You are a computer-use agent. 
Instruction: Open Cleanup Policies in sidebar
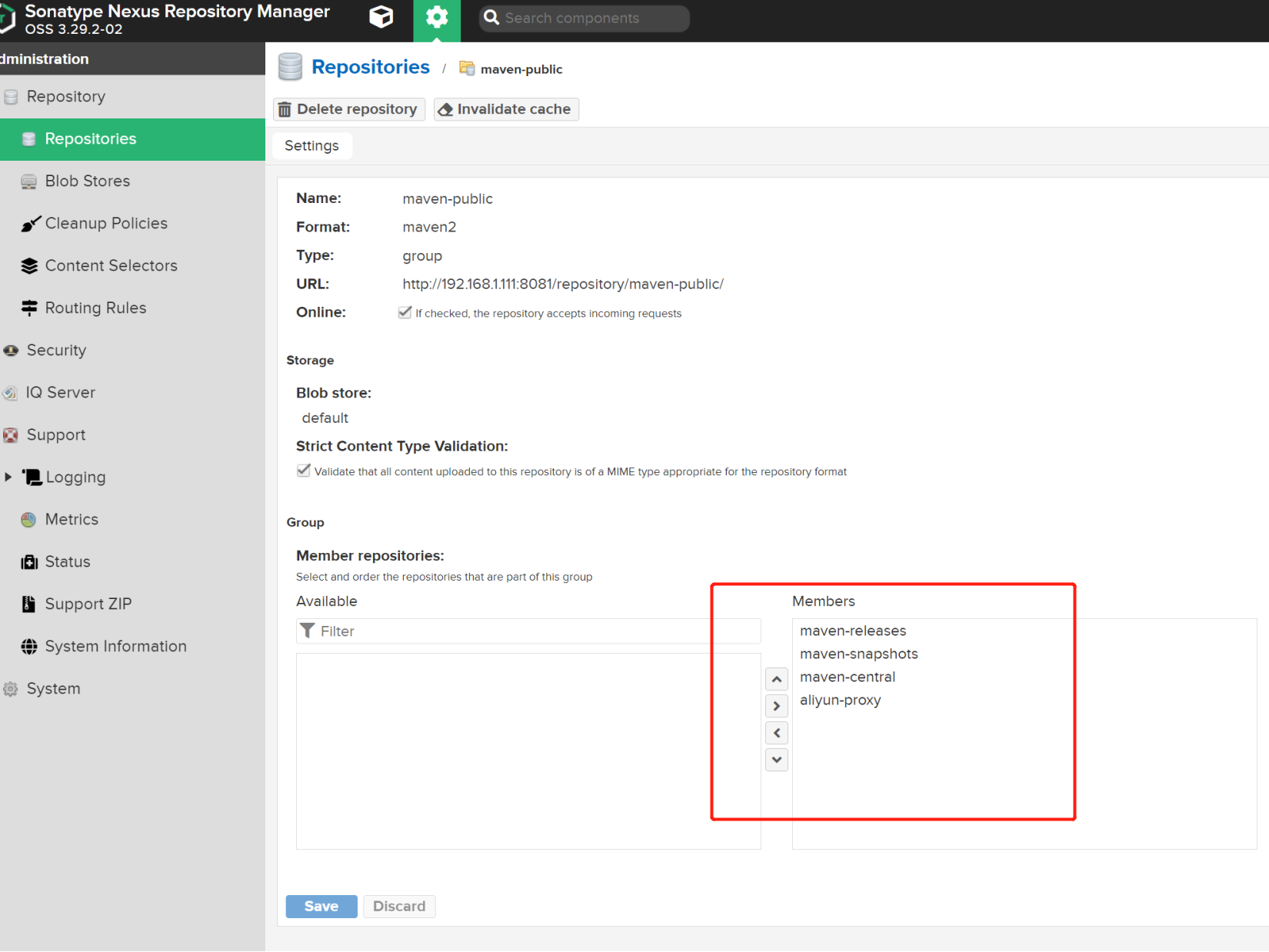[x=132, y=224]
